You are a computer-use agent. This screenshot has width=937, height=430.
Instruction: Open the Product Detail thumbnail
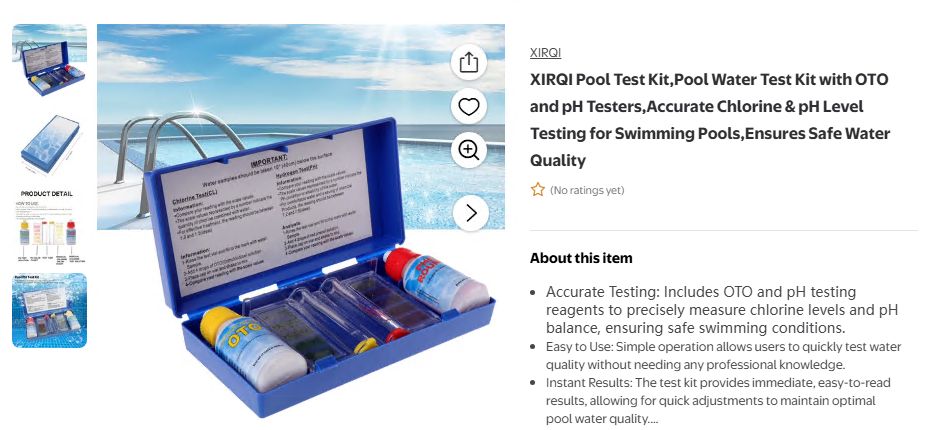pos(50,227)
